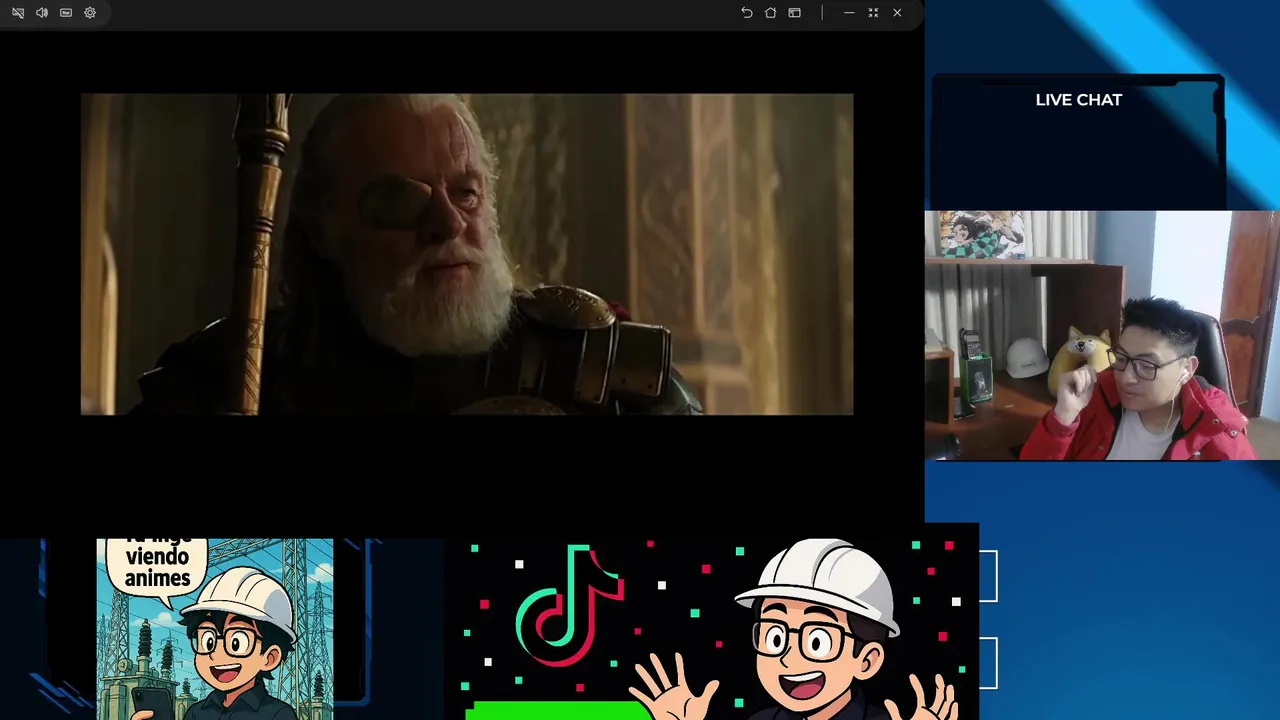Mute audio with the speaker icon
Screen dimensions: 1280x720
tap(42, 13)
